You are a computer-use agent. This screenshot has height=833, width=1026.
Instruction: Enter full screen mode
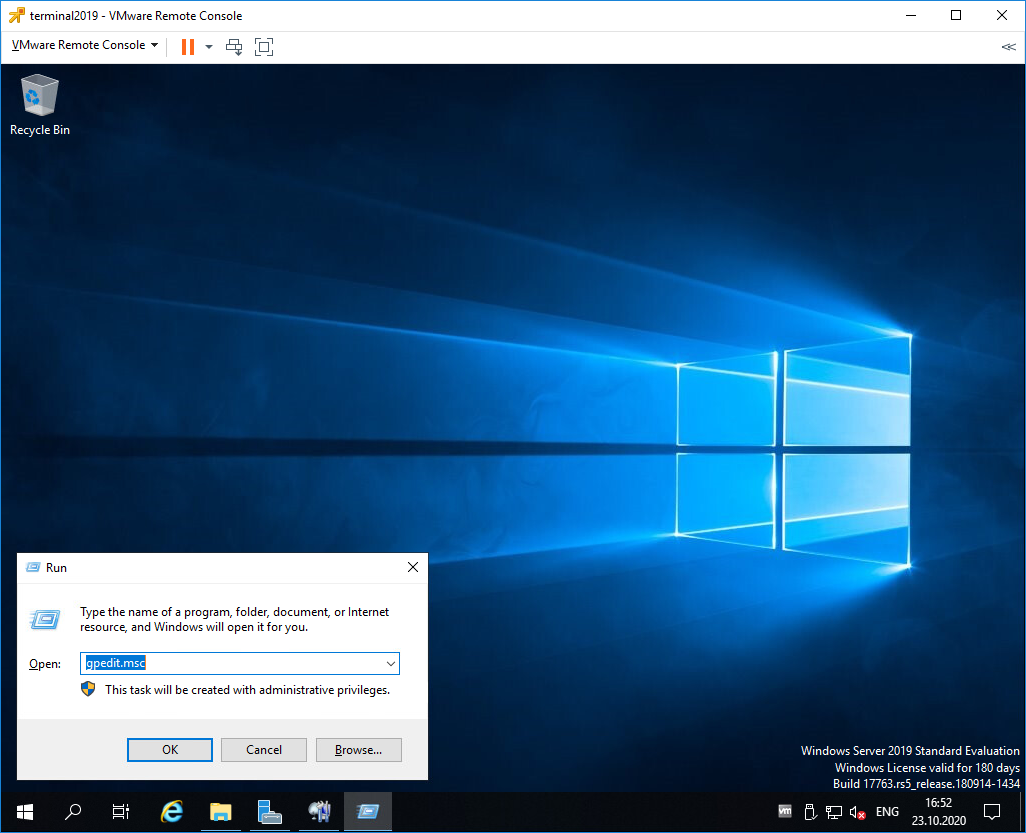pyautogui.click(x=264, y=46)
